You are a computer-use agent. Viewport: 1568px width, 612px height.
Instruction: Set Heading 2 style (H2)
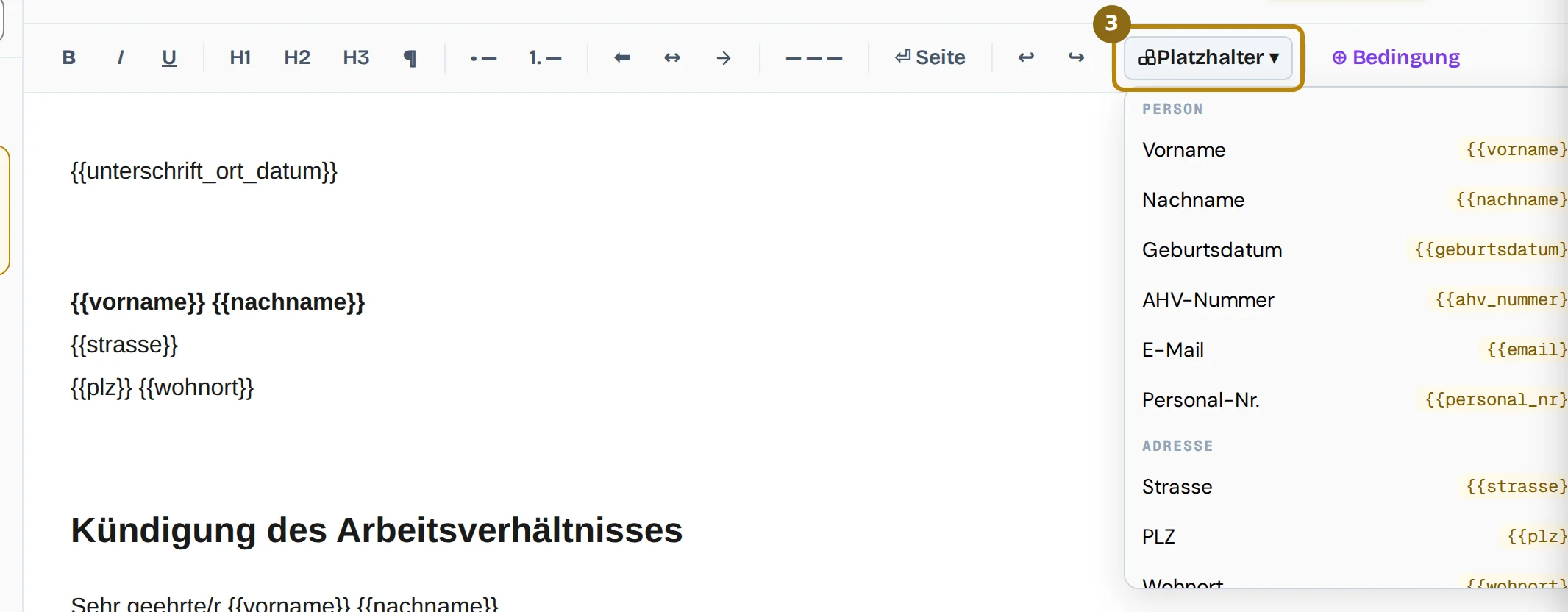click(x=297, y=57)
